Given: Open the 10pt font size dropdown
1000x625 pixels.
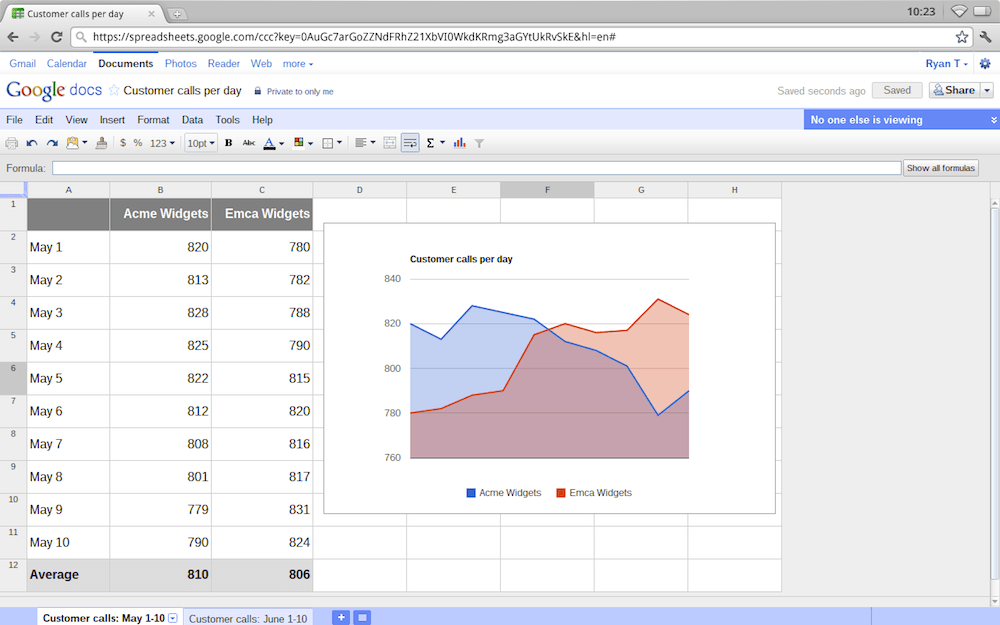Looking at the screenshot, I should click(201, 143).
